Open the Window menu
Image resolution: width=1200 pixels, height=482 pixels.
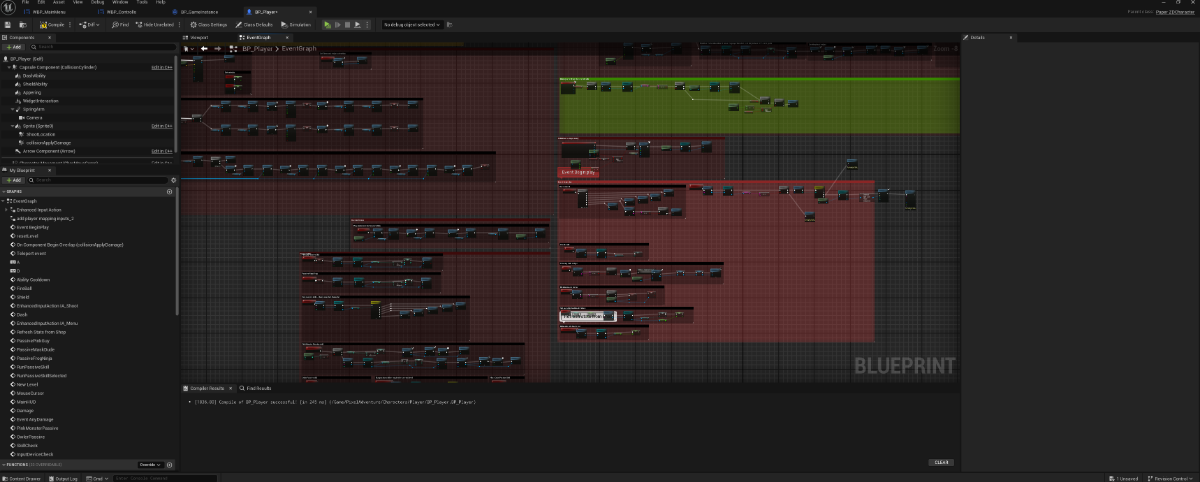(120, 3)
